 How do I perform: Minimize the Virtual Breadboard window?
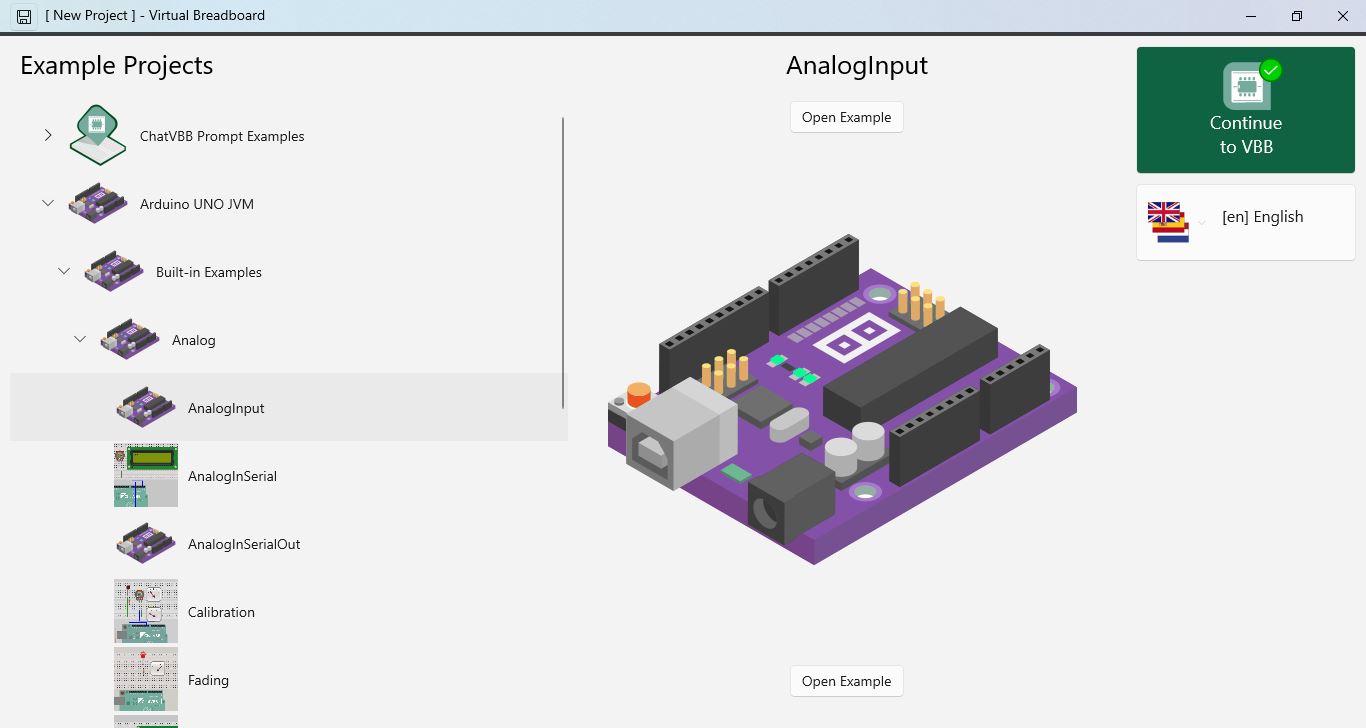pos(1251,16)
